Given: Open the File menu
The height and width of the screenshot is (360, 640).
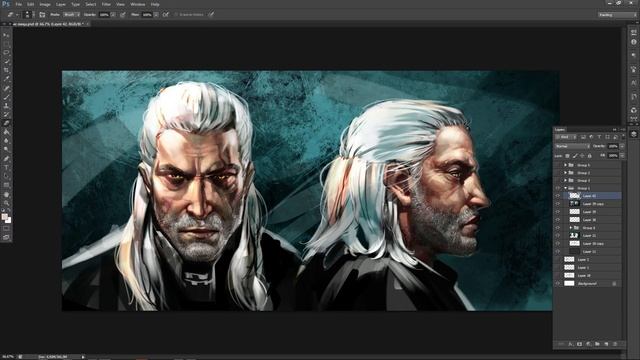Looking at the screenshot, I should coord(18,4).
